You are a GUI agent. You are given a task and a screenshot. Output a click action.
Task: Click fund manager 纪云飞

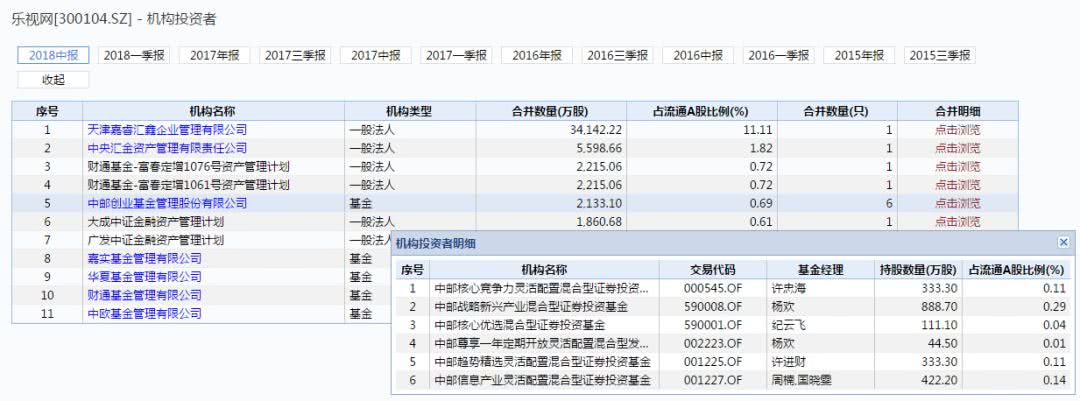pos(789,325)
